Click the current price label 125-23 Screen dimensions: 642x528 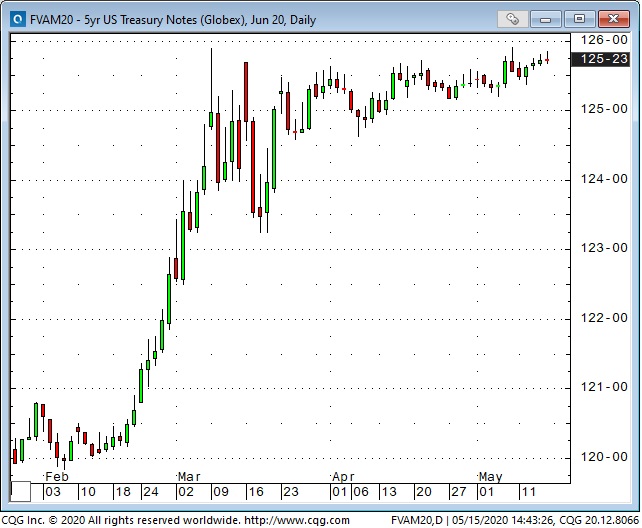pos(601,59)
